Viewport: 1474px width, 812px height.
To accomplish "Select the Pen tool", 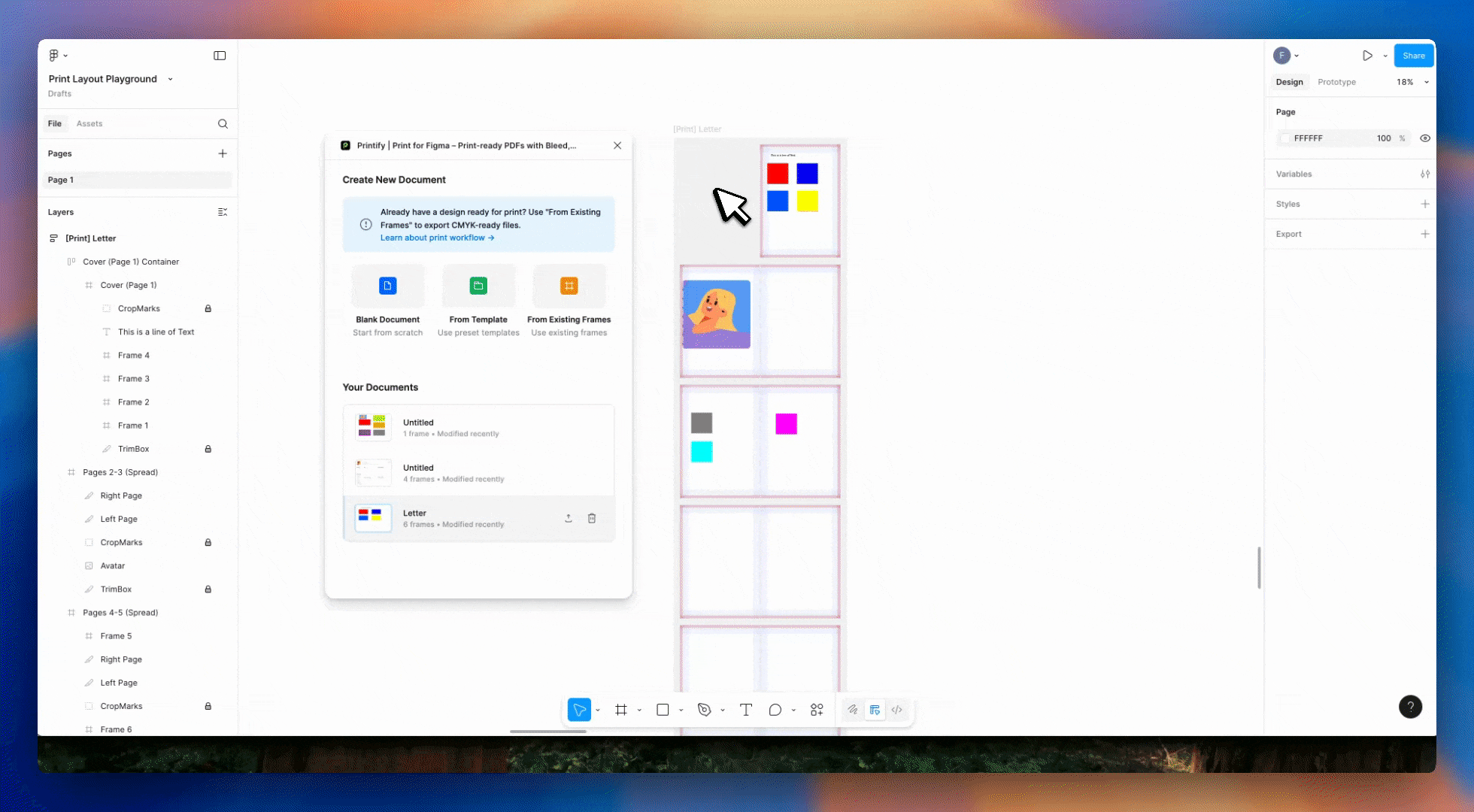I will [x=705, y=709].
